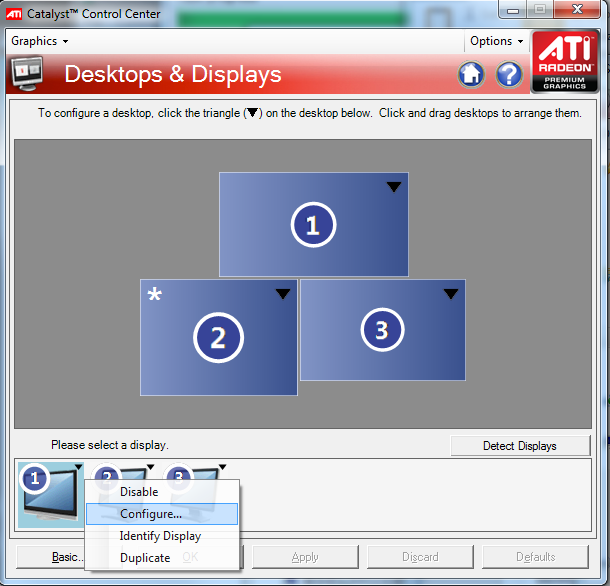
Task: Select Duplicate in the context menu
Action: coord(161,558)
